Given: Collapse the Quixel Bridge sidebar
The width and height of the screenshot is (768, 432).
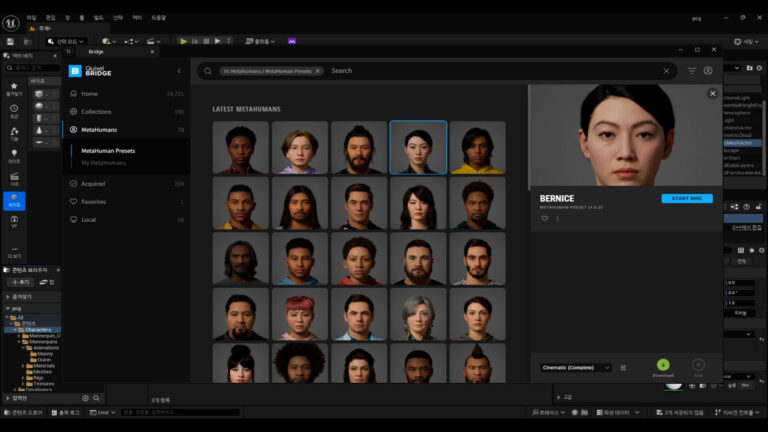Looking at the screenshot, I should tap(179, 71).
